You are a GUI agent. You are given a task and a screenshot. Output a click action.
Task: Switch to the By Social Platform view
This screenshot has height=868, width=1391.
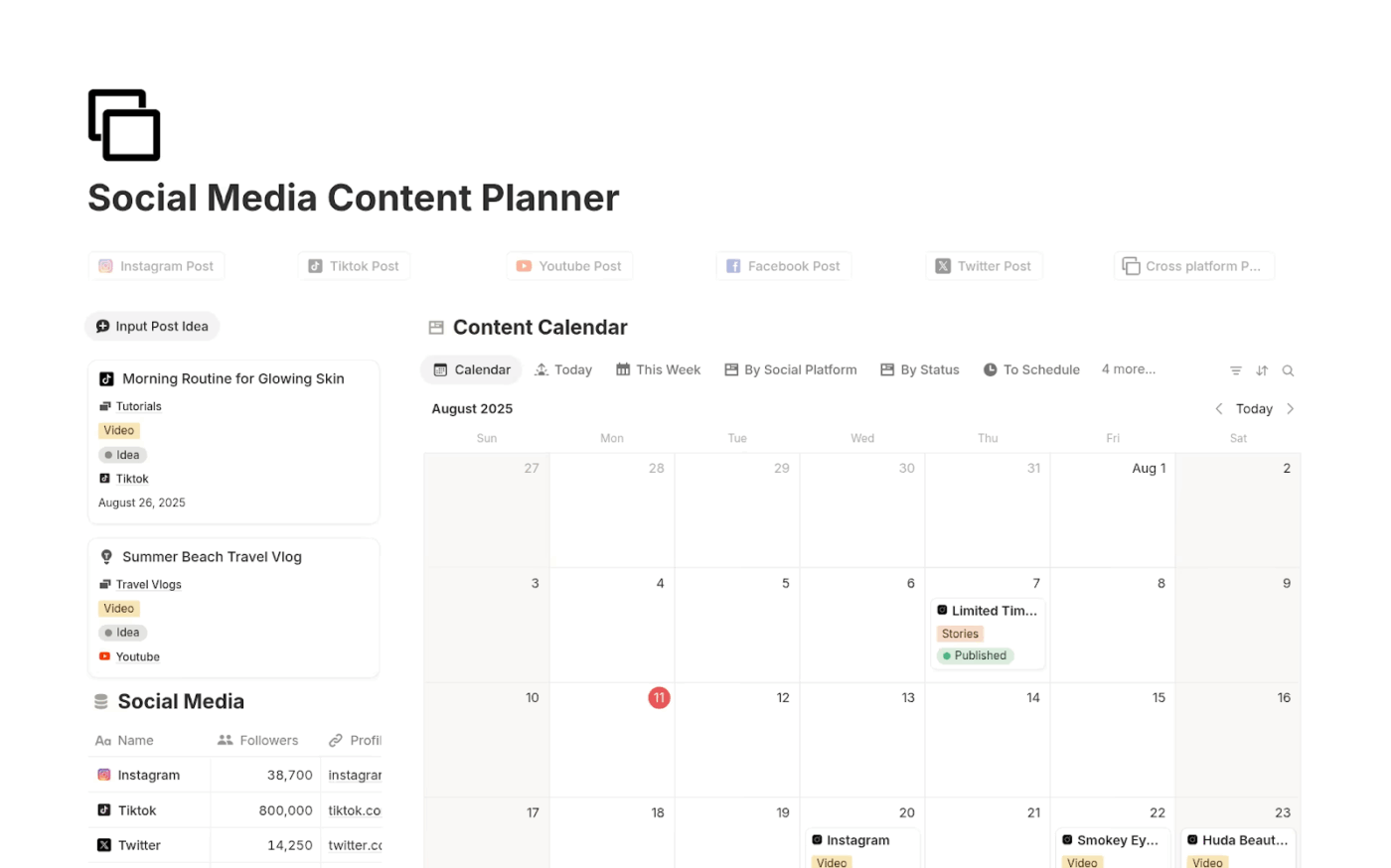[x=791, y=369]
